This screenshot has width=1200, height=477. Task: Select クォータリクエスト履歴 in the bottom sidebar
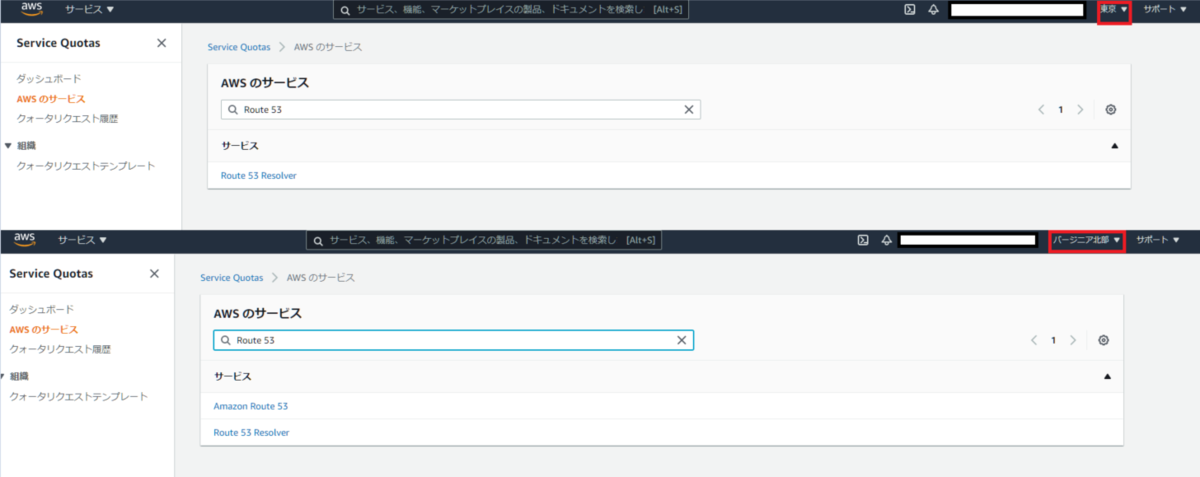tap(60, 349)
